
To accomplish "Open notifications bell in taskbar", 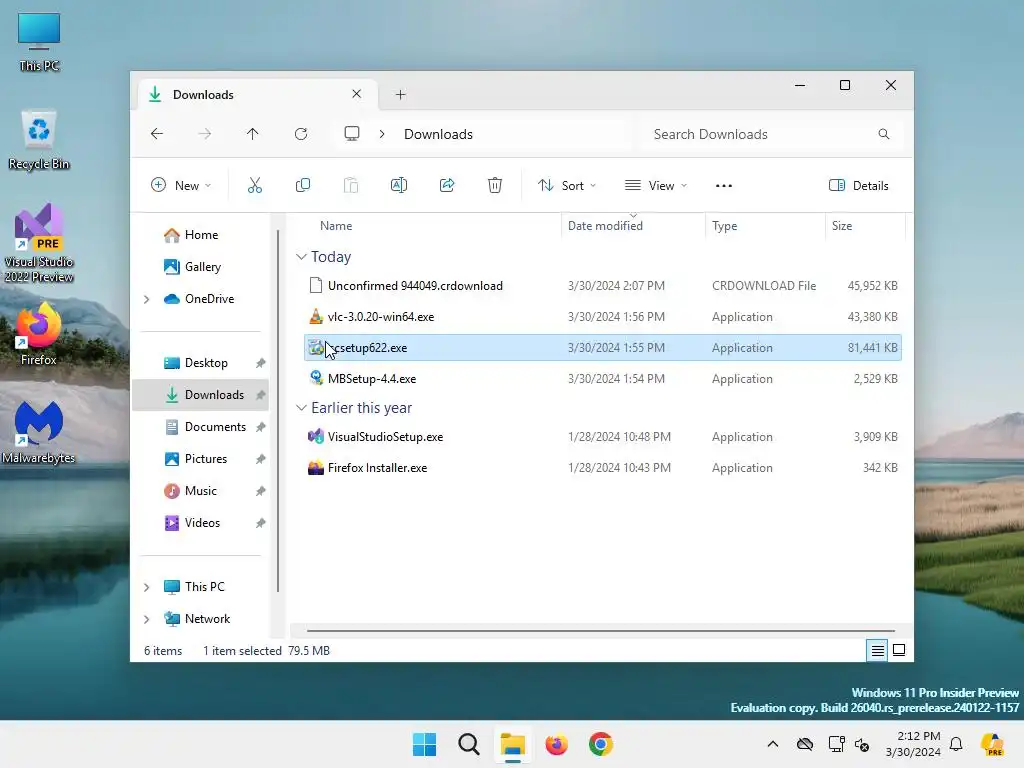I will [956, 744].
